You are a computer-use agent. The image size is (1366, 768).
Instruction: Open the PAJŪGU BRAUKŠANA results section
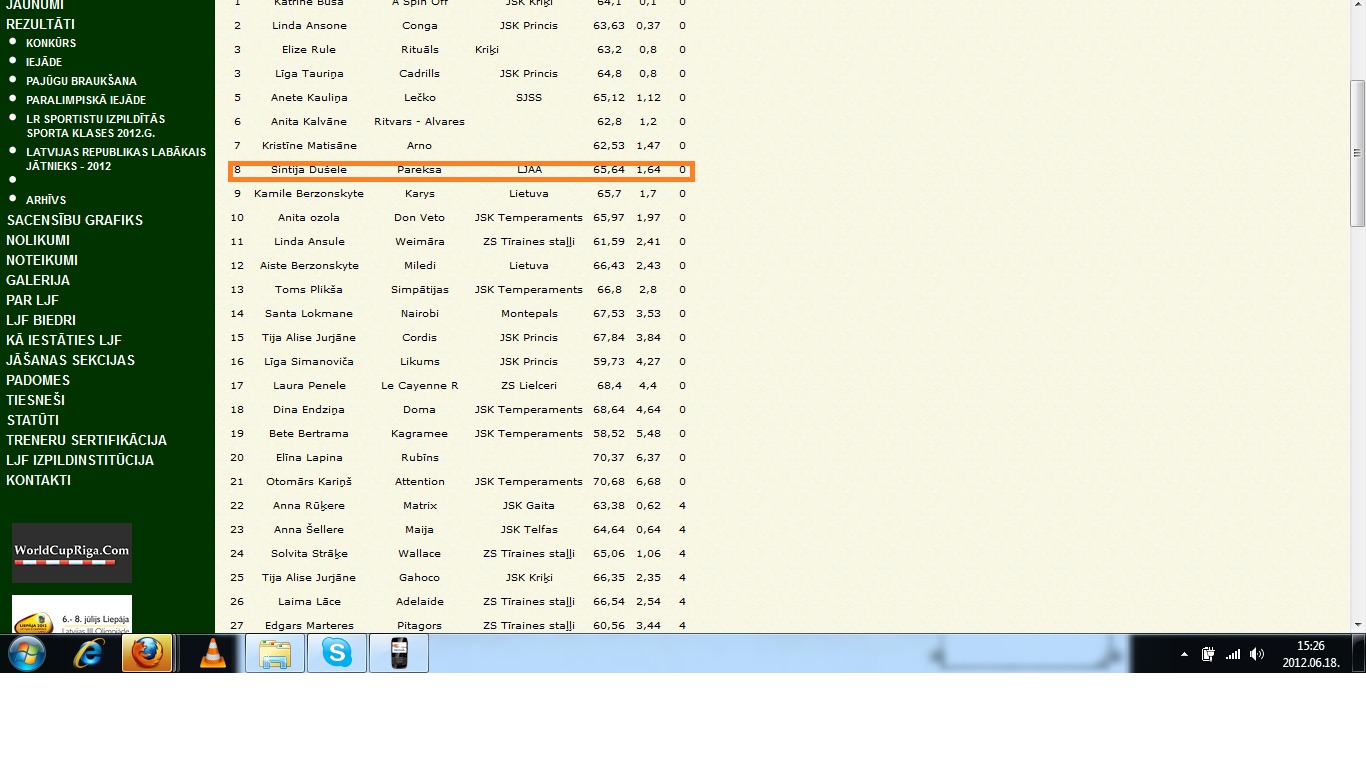point(81,81)
